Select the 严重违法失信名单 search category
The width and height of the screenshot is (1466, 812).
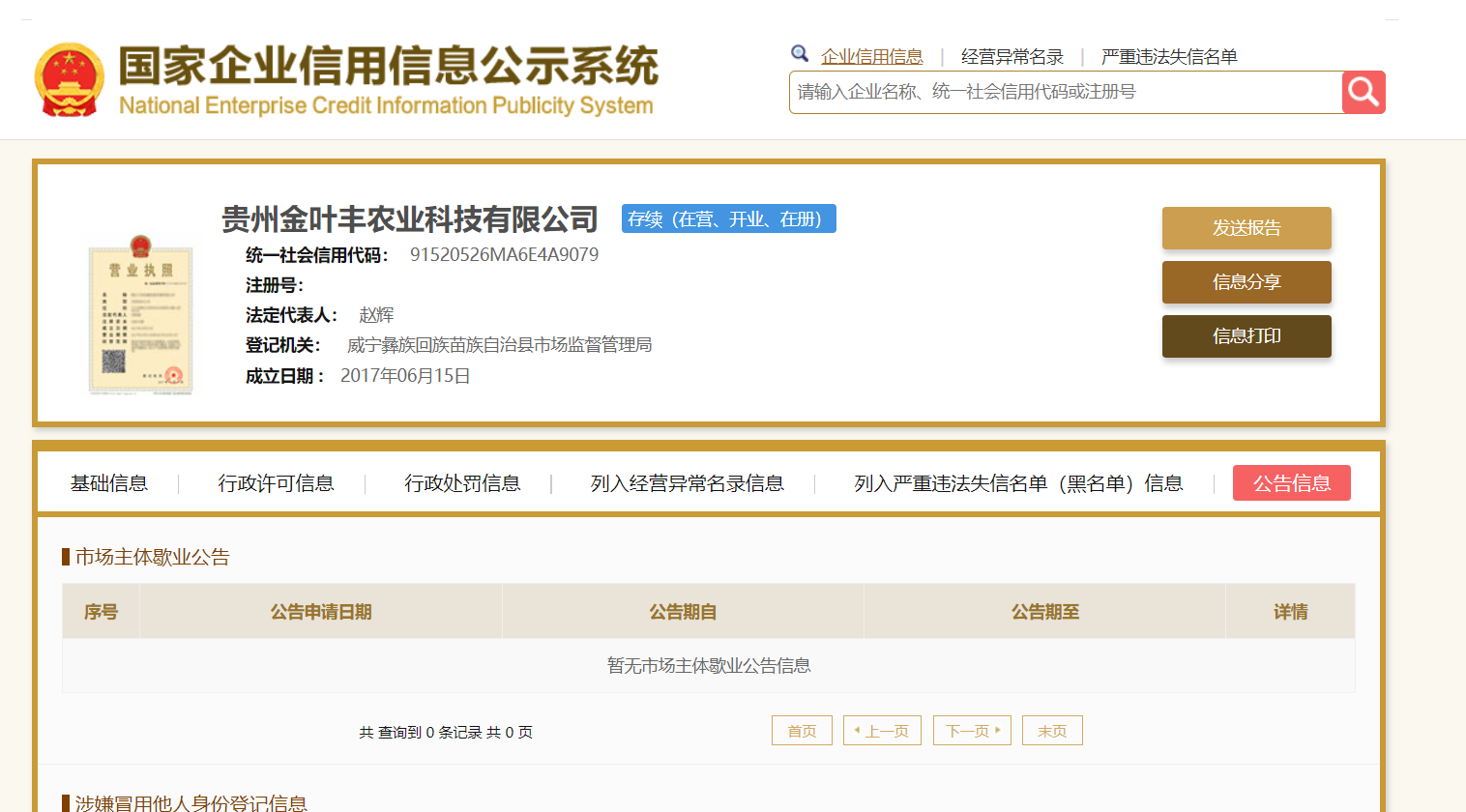[x=1169, y=57]
